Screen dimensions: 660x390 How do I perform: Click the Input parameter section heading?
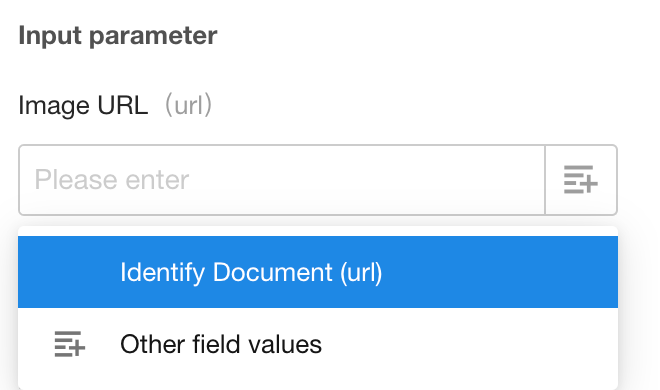118,35
